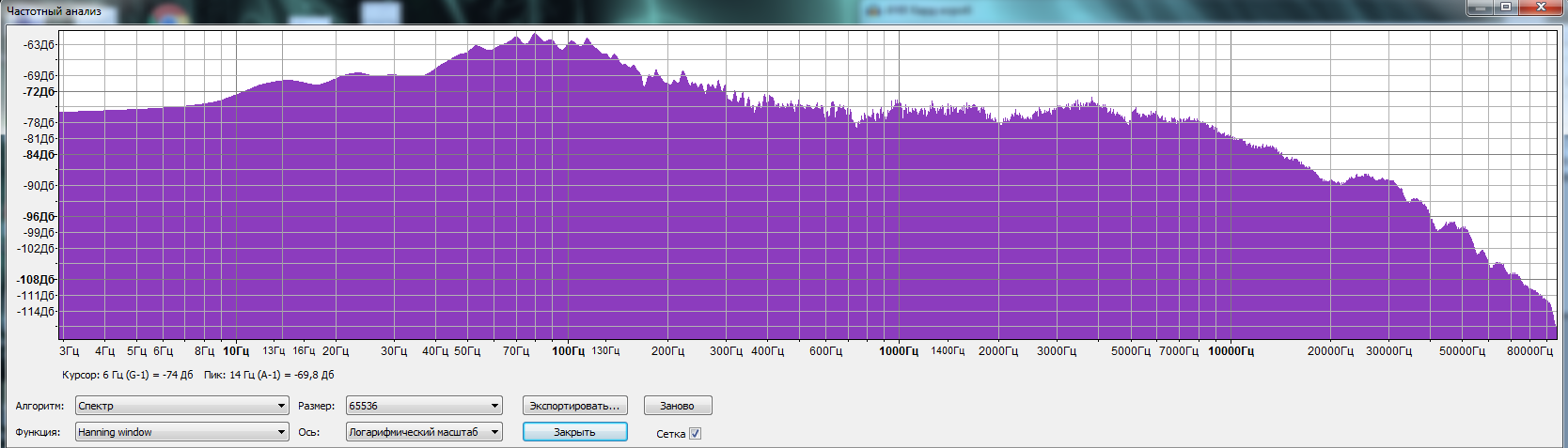Click the 100Гц label on frequency axis
Screen dimensions: 1568x448
(x=568, y=351)
